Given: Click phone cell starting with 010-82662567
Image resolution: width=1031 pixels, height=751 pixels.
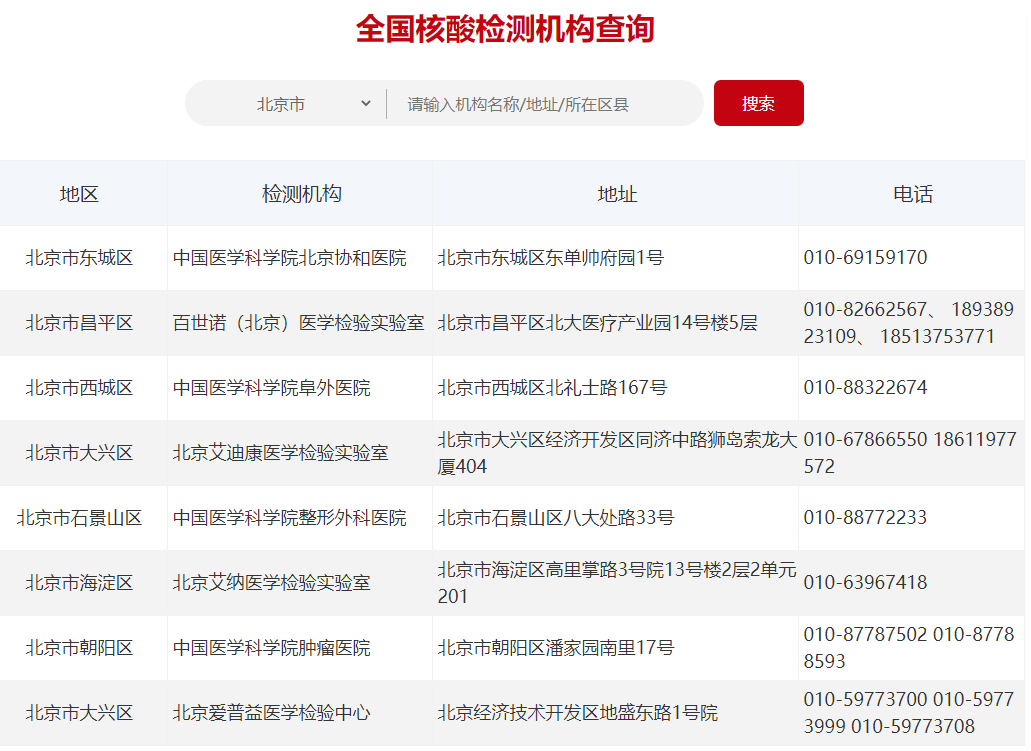Looking at the screenshot, I should coord(909,323).
